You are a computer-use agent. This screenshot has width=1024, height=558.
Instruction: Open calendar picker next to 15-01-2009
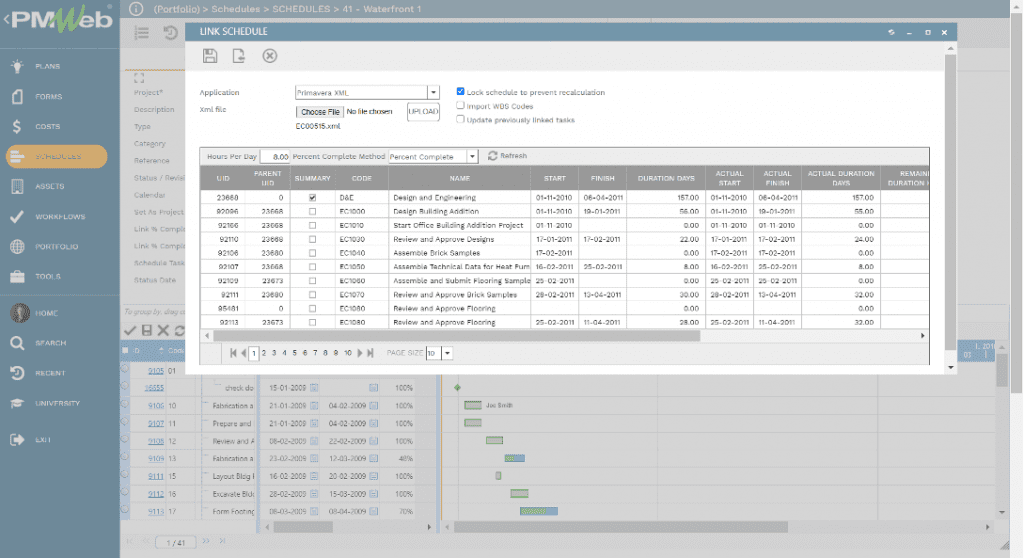[314, 388]
